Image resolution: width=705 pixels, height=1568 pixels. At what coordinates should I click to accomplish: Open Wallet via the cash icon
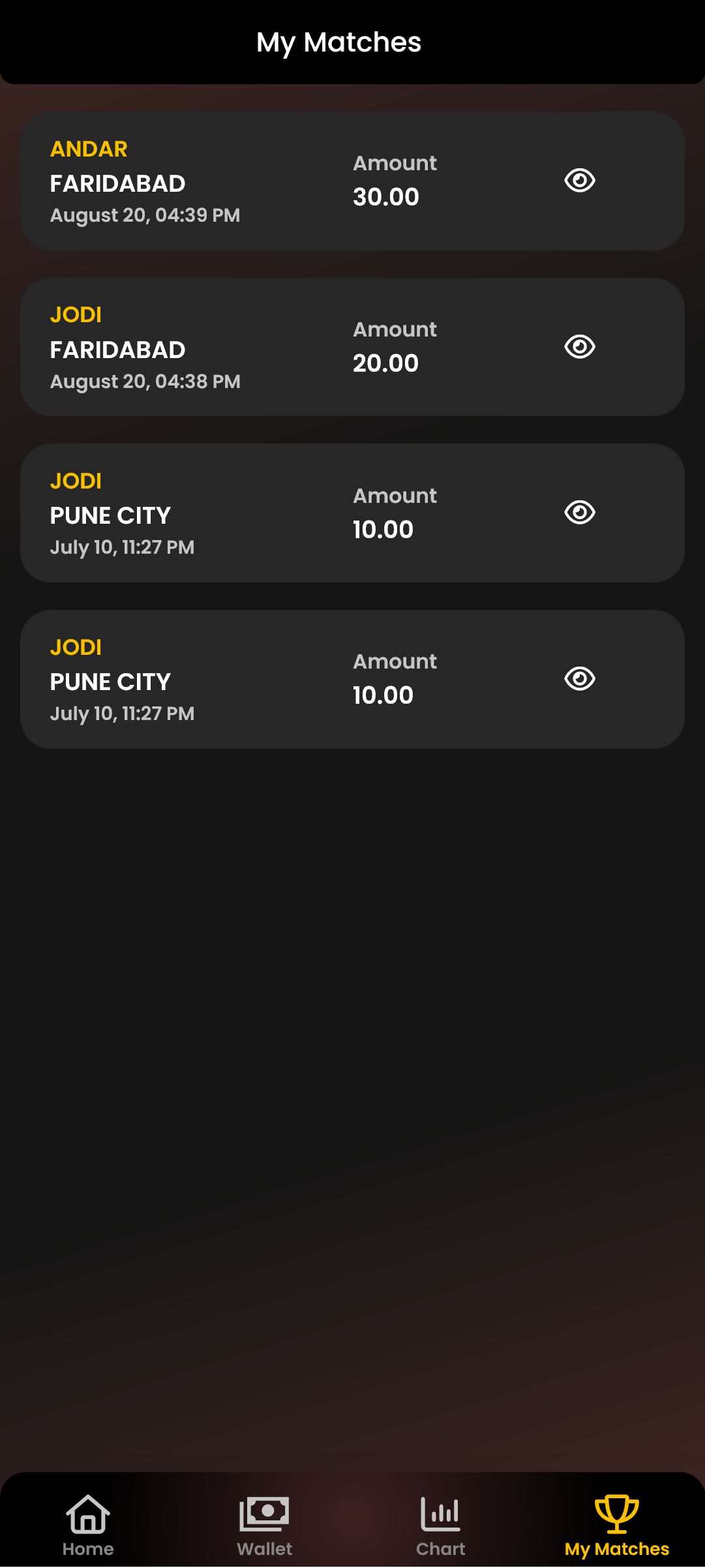coord(264,1513)
